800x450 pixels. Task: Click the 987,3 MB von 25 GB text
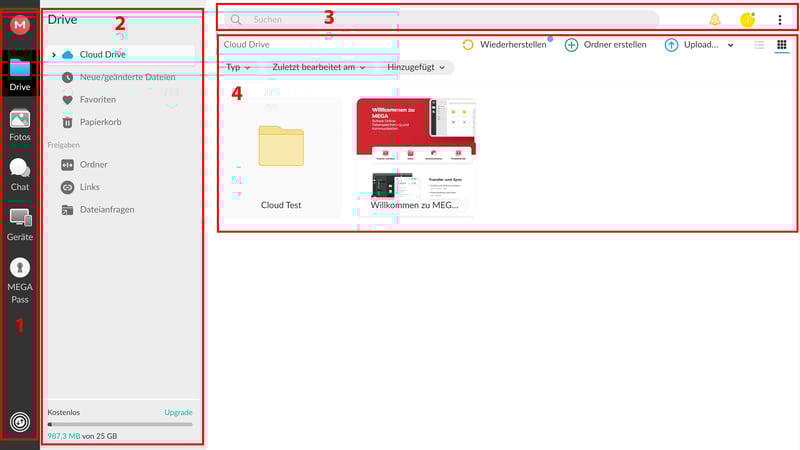(x=82, y=436)
